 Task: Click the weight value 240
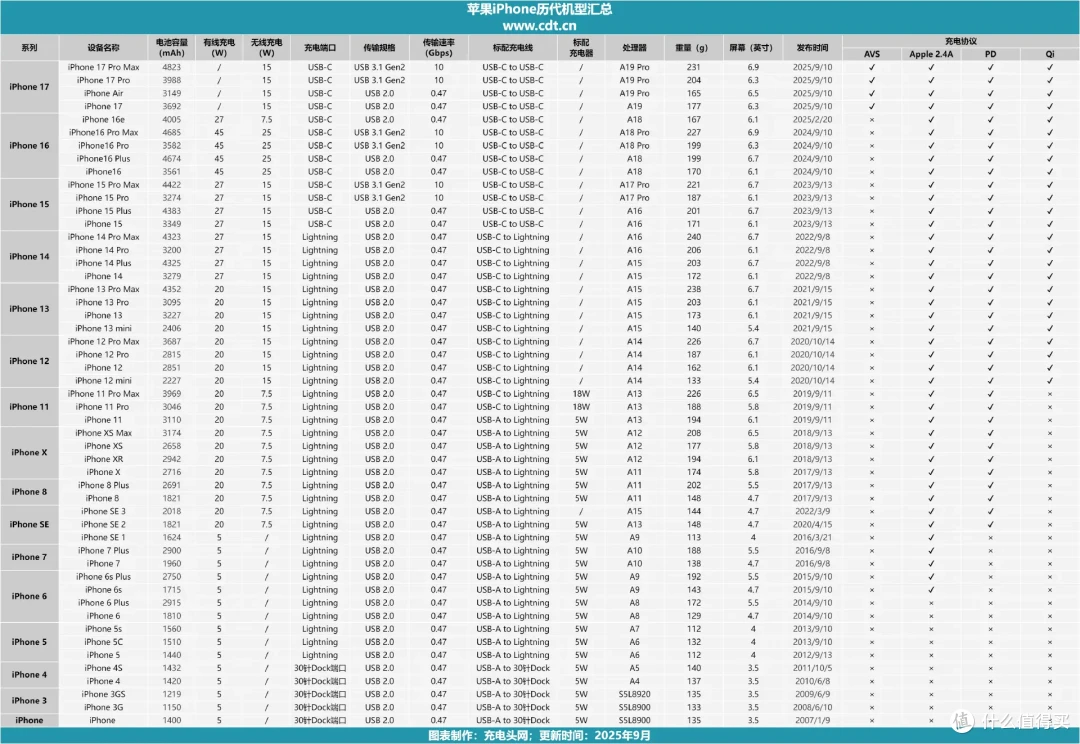[x=694, y=237]
